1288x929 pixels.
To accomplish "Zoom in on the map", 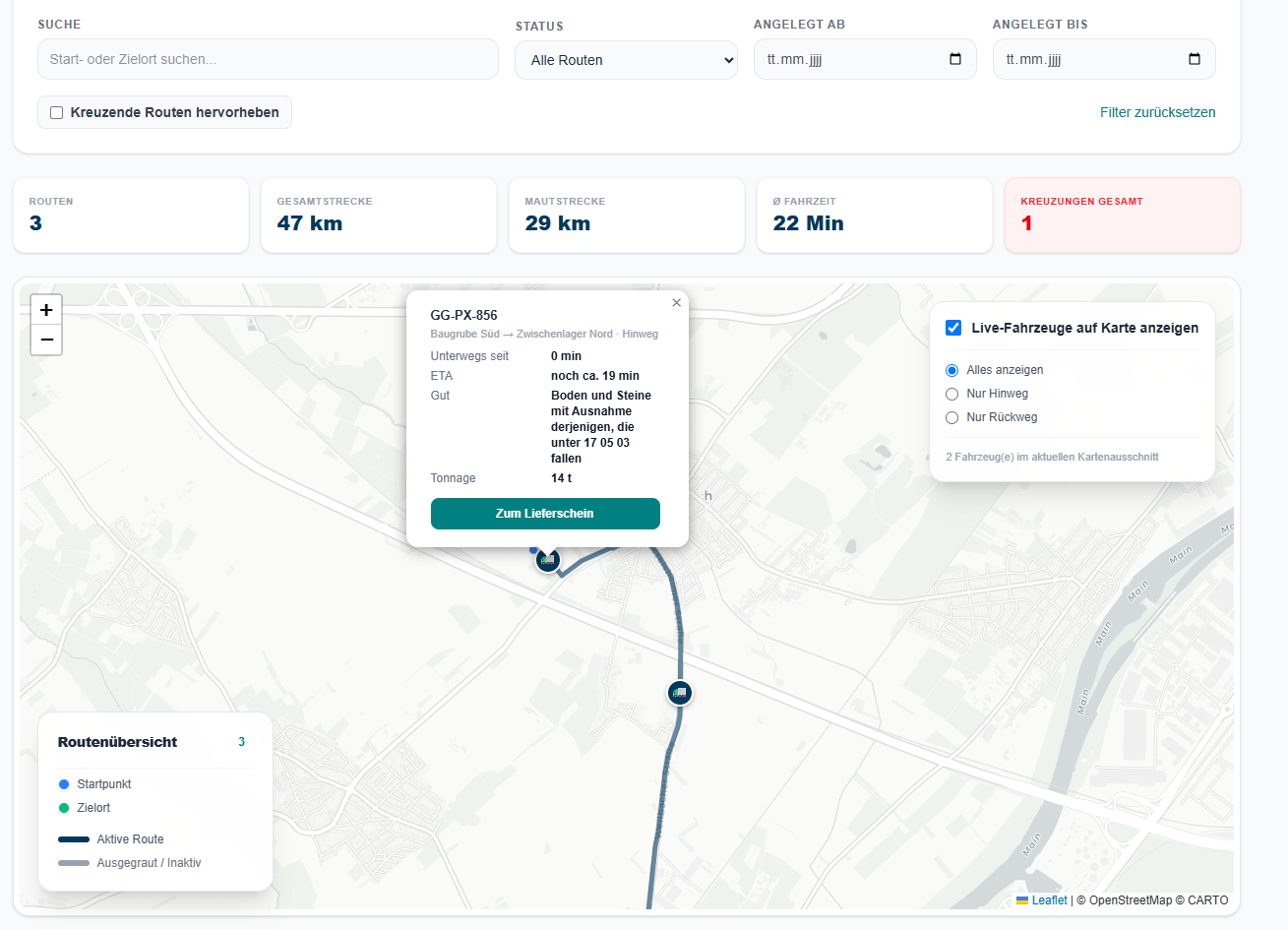I will (46, 310).
